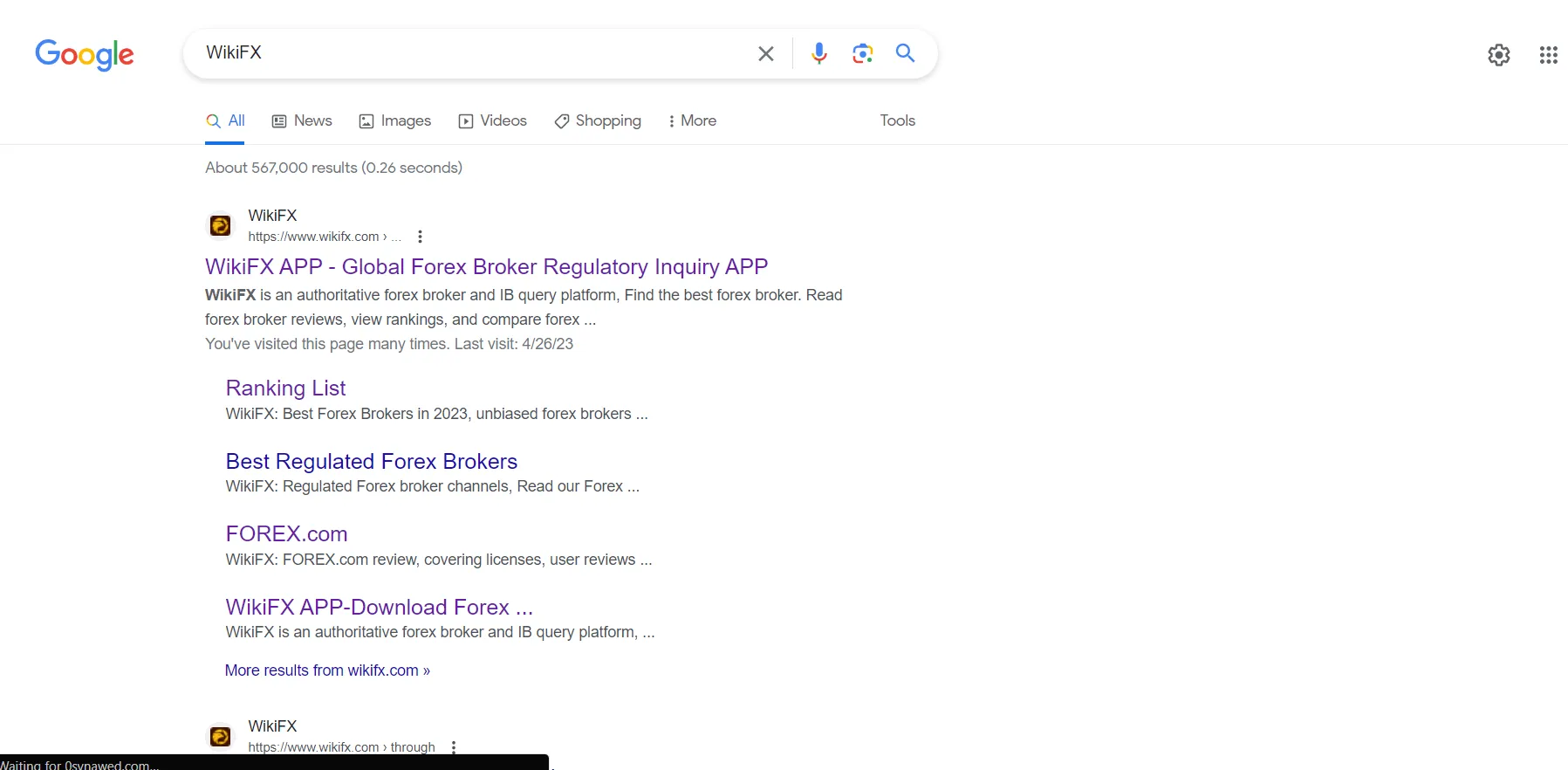Viewport: 1568px width, 770px height.
Task: Click the blue magnifier search button
Action: pos(906,53)
